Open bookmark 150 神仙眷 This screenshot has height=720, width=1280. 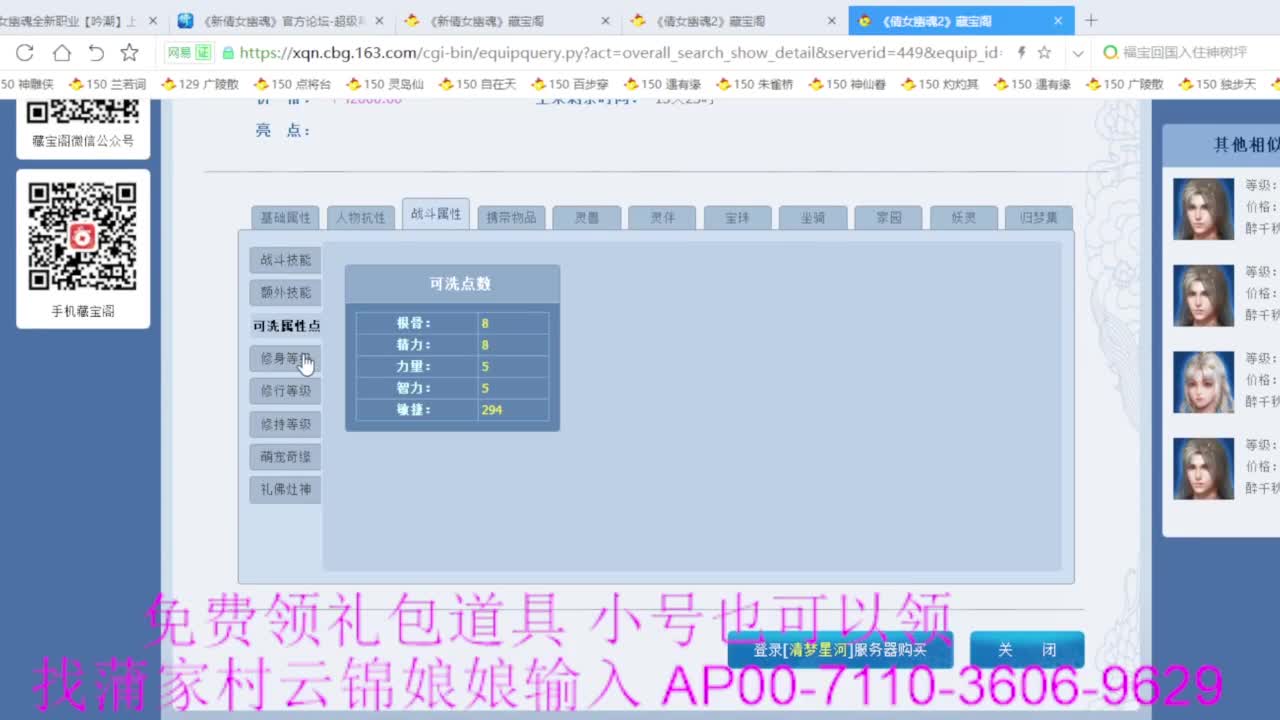(847, 85)
